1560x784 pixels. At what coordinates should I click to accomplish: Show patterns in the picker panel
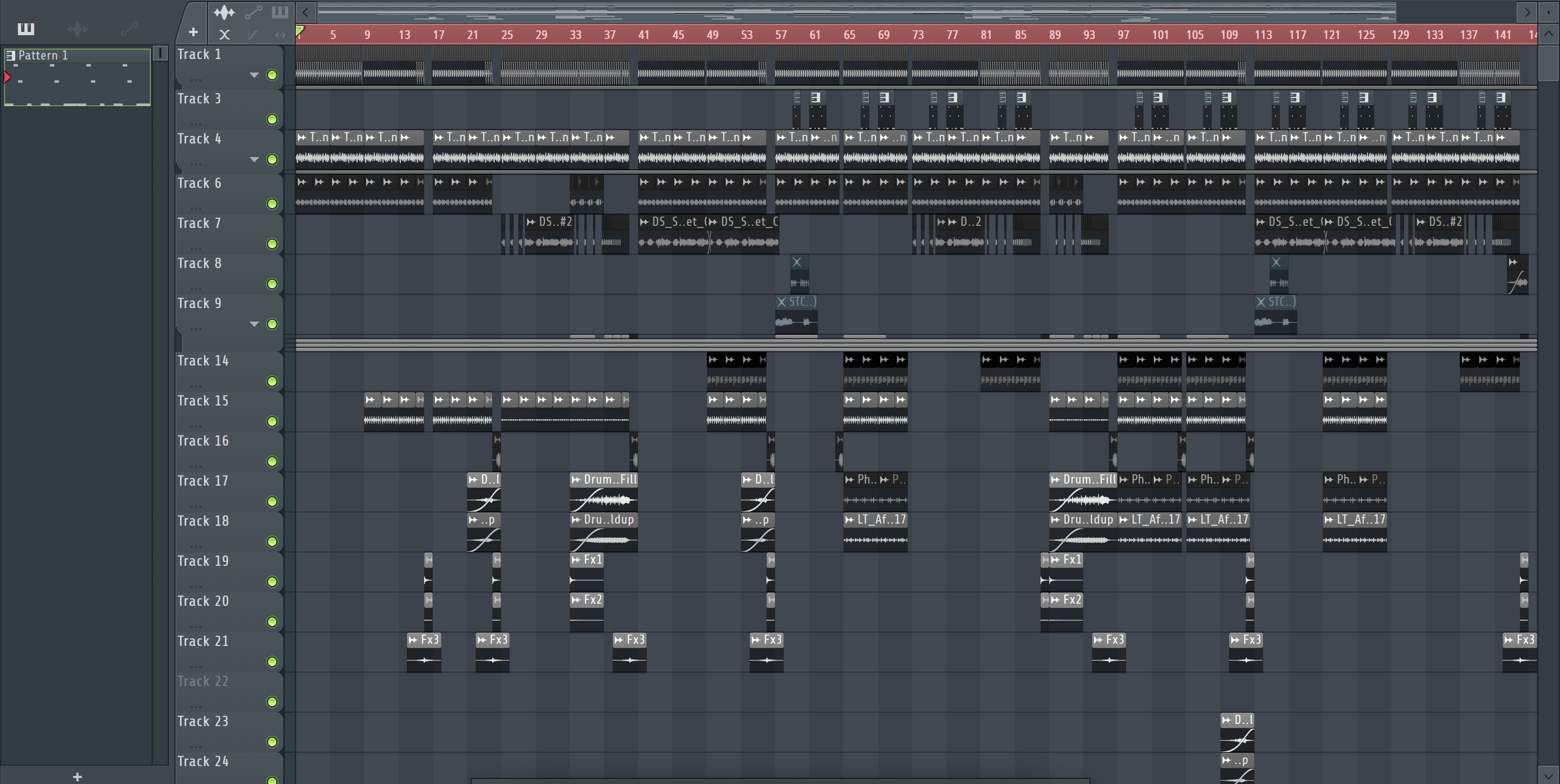click(25, 29)
